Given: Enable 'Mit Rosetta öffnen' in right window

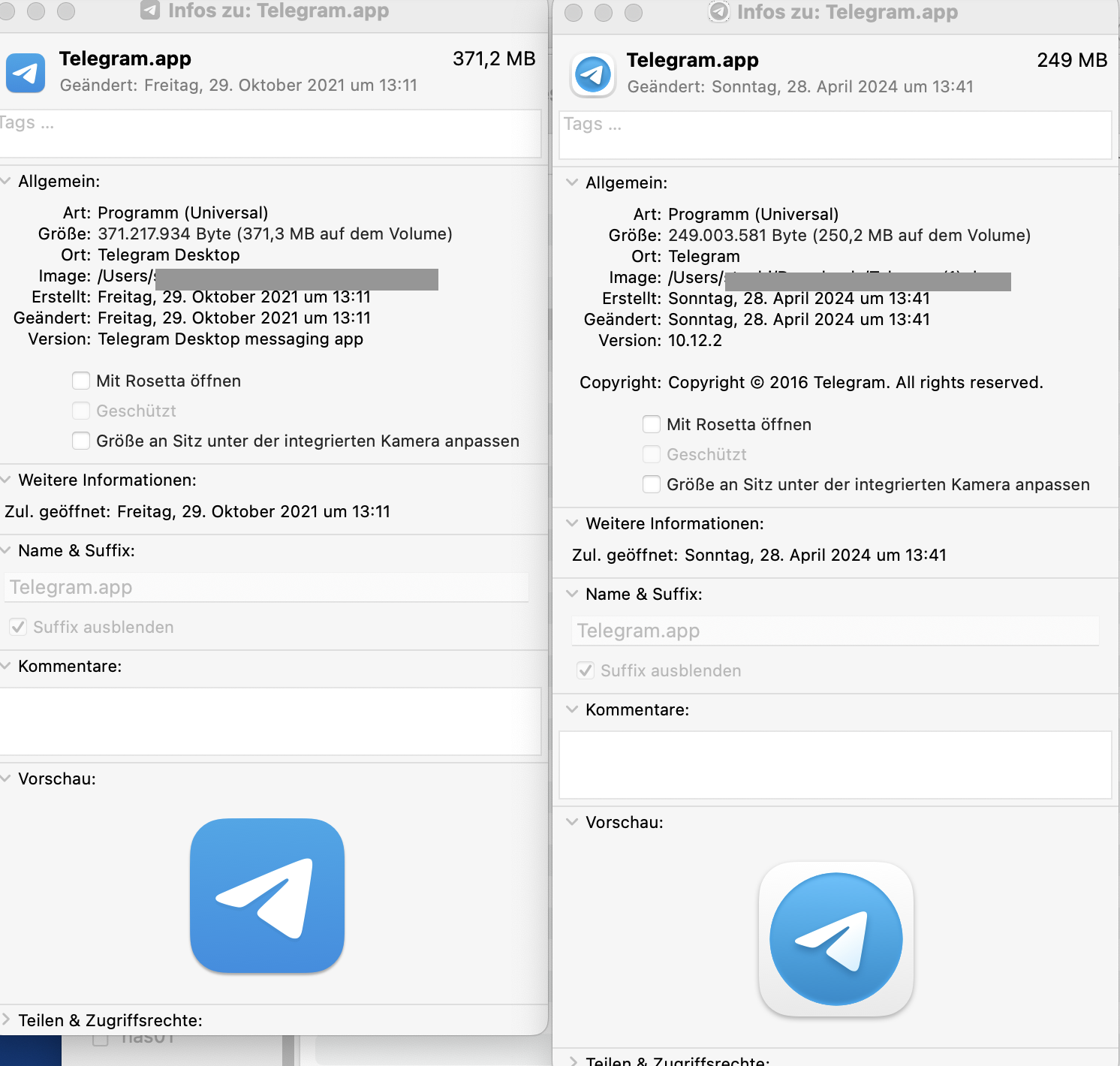Looking at the screenshot, I should click(652, 424).
